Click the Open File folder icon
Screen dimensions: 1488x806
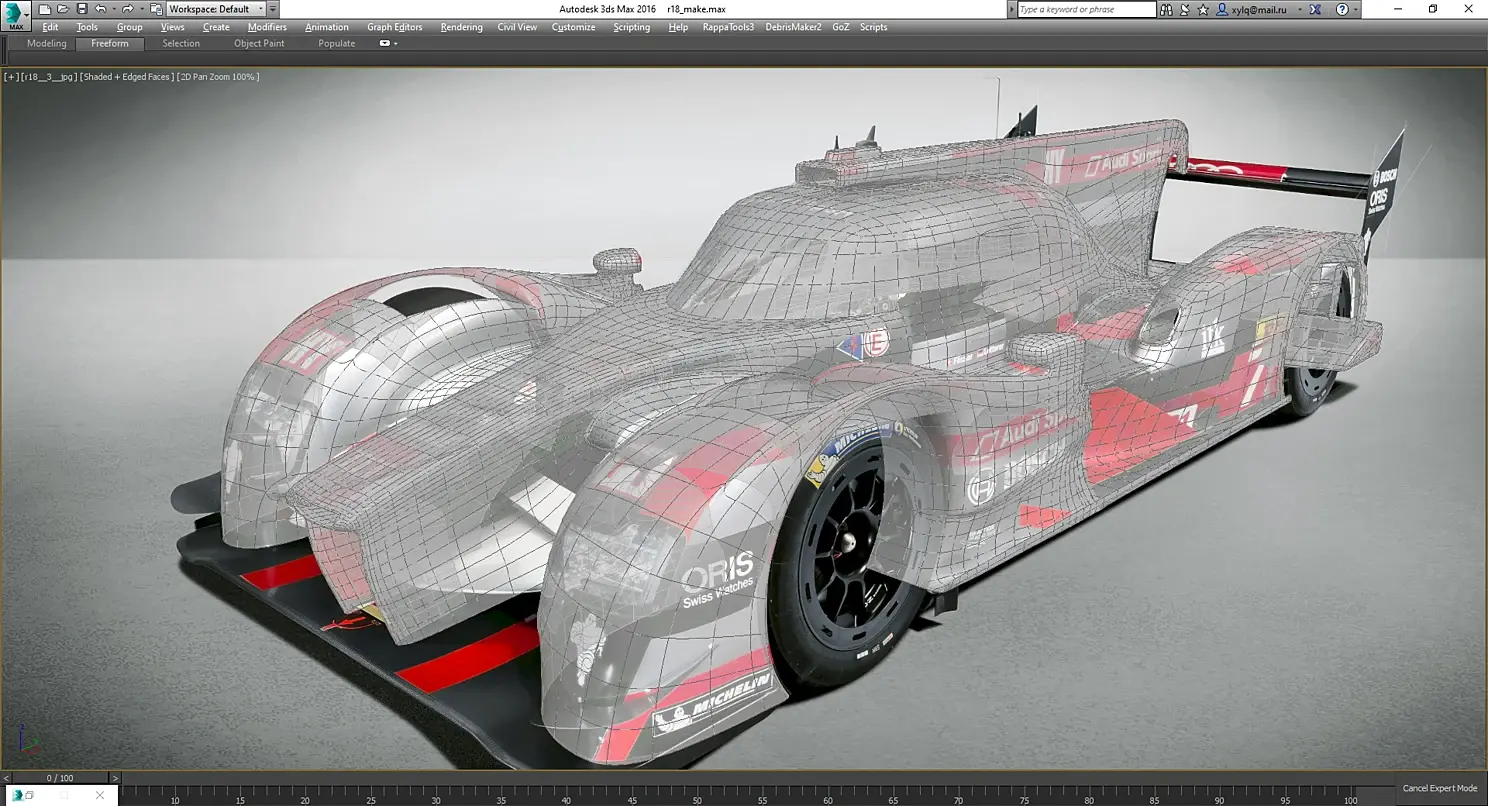pos(63,9)
